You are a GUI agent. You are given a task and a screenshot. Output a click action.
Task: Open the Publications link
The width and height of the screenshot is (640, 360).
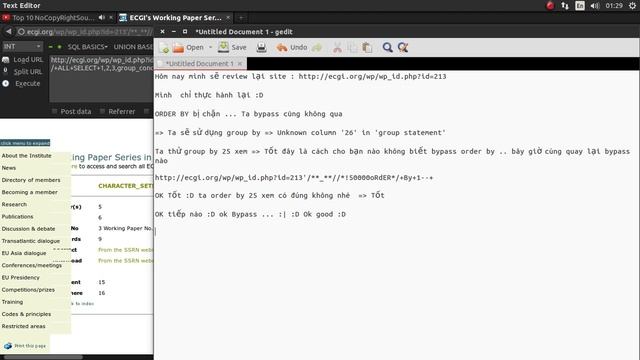point(17,217)
